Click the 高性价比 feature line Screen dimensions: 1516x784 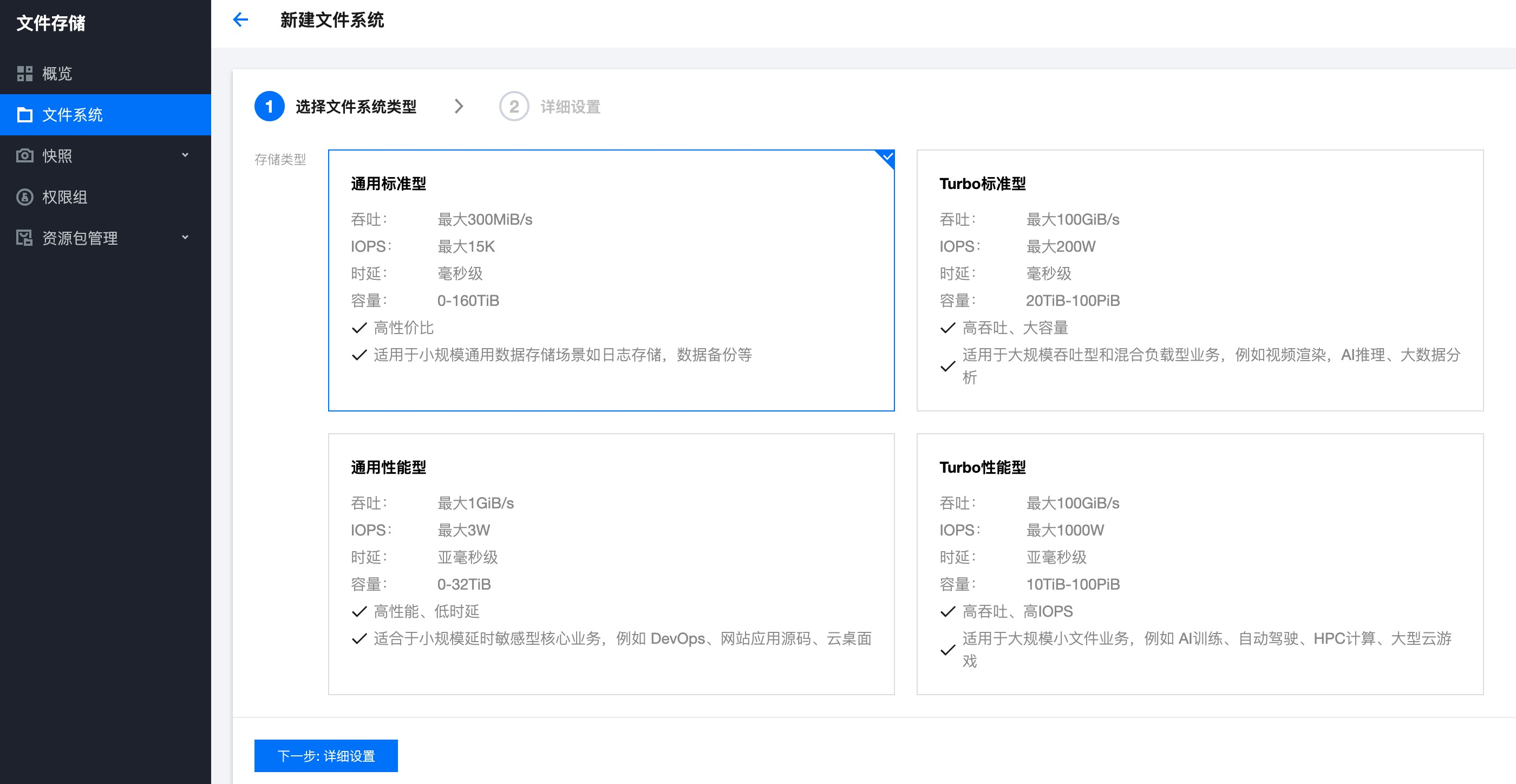coord(404,328)
